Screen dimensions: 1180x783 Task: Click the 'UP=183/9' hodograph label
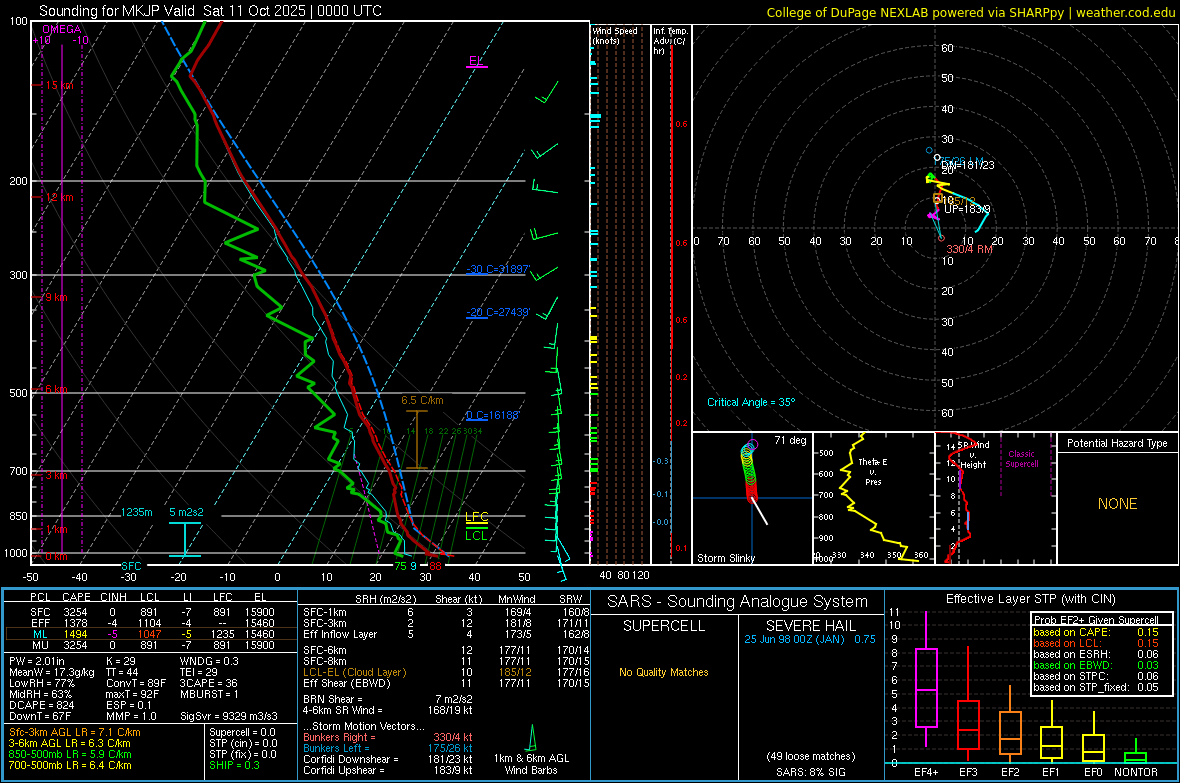967,209
